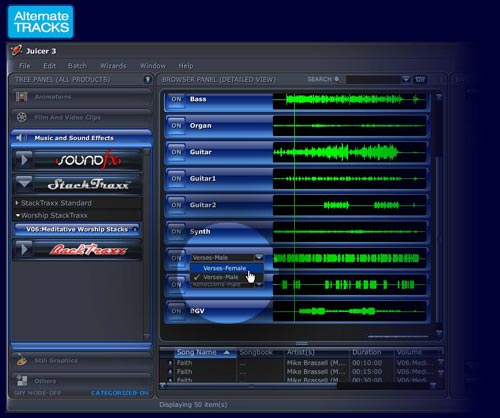This screenshot has width=500, height=418.
Task: Collapse Worship StackTraxx tree node
Action: (18, 215)
